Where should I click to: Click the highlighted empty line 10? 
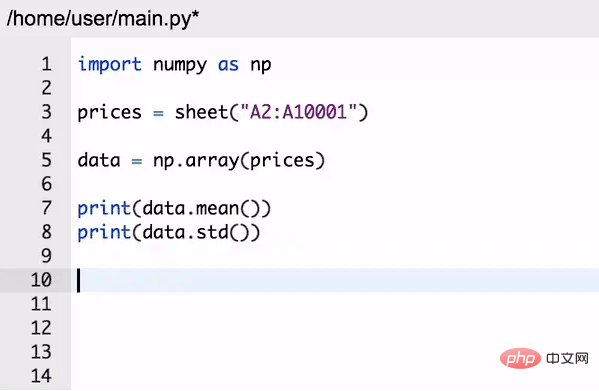335,280
